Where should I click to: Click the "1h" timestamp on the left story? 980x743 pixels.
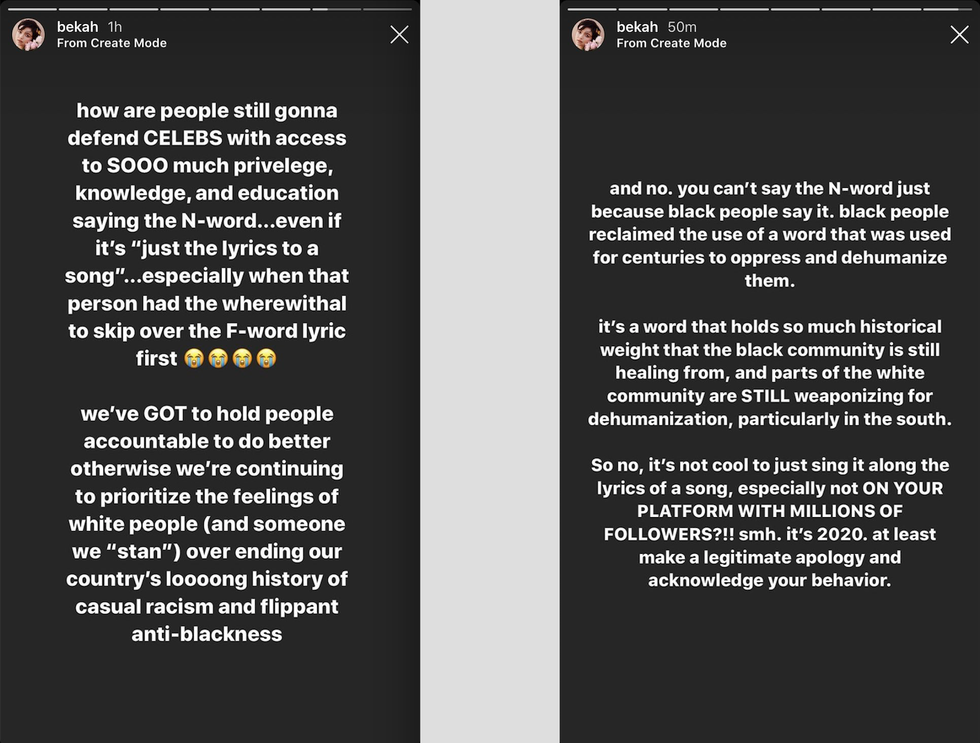tap(116, 27)
